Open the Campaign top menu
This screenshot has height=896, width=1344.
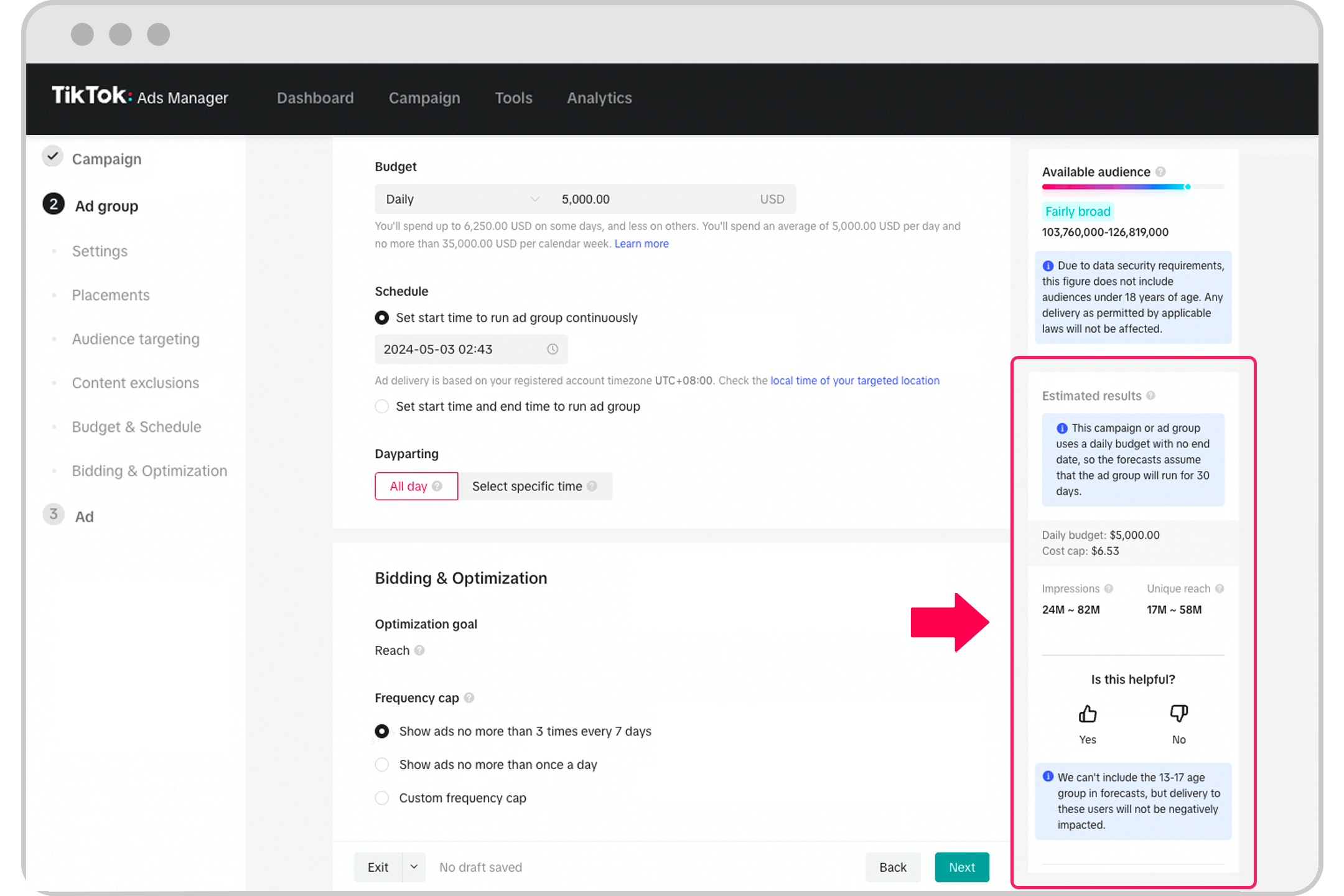click(424, 98)
